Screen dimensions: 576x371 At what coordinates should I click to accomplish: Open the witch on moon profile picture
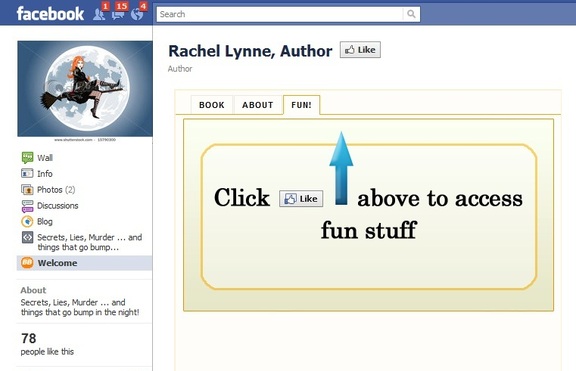(x=85, y=89)
